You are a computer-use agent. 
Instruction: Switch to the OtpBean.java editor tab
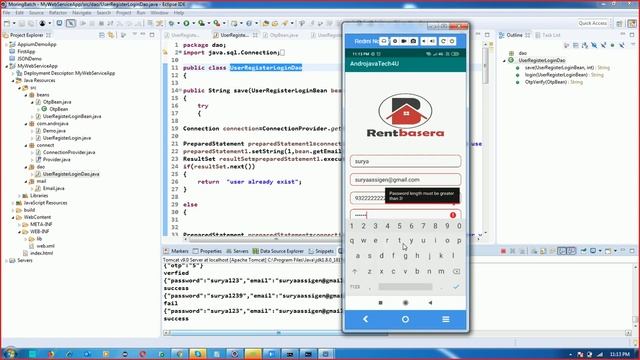(x=283, y=35)
